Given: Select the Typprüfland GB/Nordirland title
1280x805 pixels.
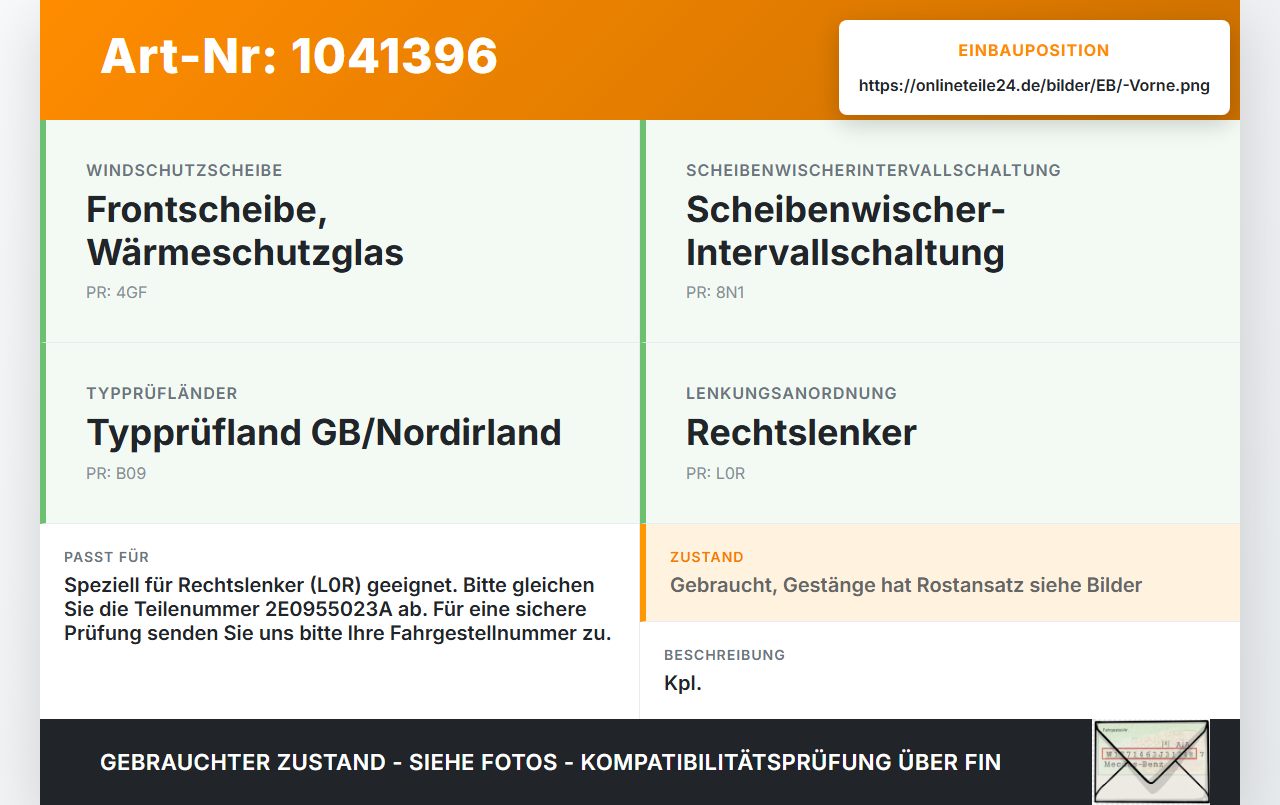Looking at the screenshot, I should point(324,433).
